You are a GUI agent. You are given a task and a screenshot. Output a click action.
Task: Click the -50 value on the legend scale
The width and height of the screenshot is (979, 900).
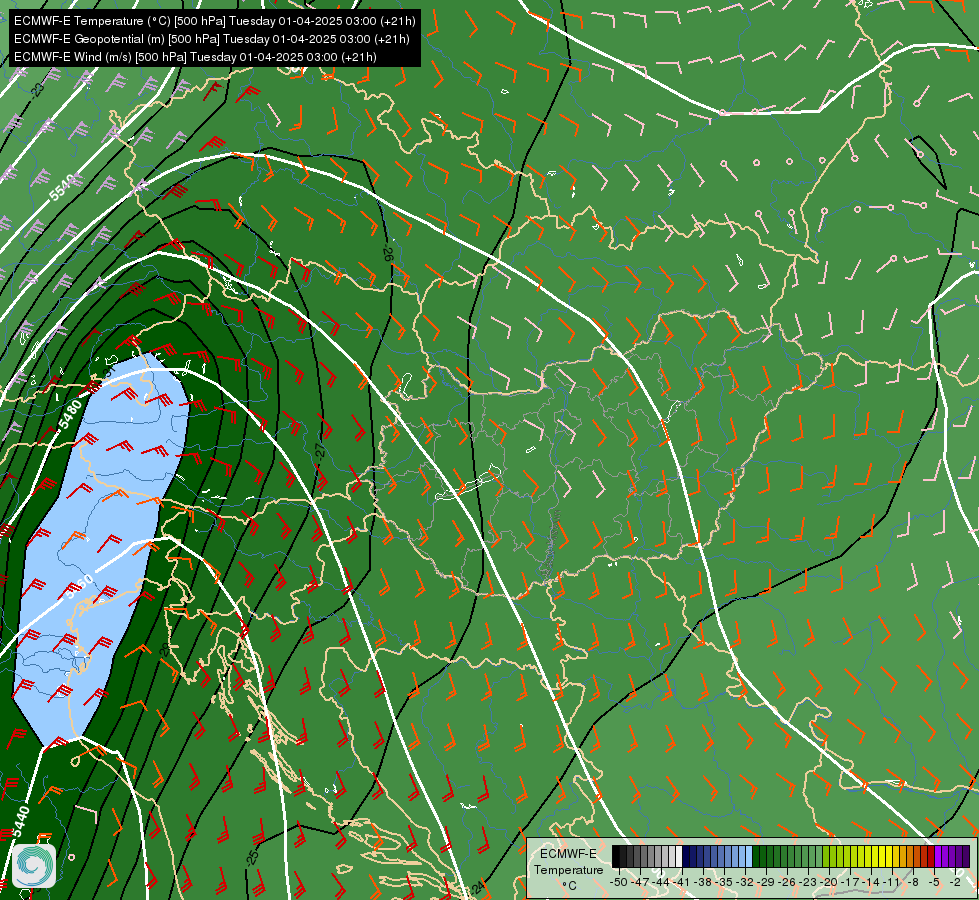tap(619, 883)
